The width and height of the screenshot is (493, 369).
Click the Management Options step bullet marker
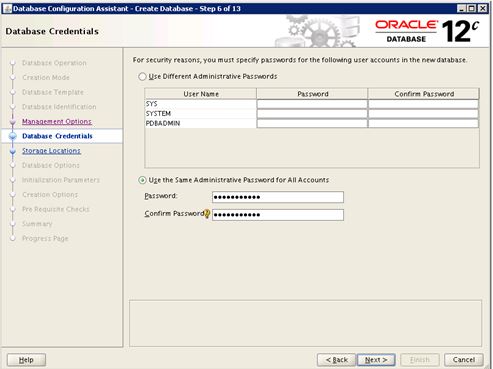(13, 122)
